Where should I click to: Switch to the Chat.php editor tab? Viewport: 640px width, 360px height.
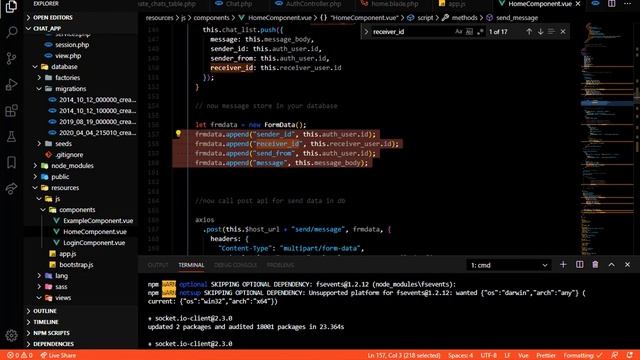tap(239, 4)
